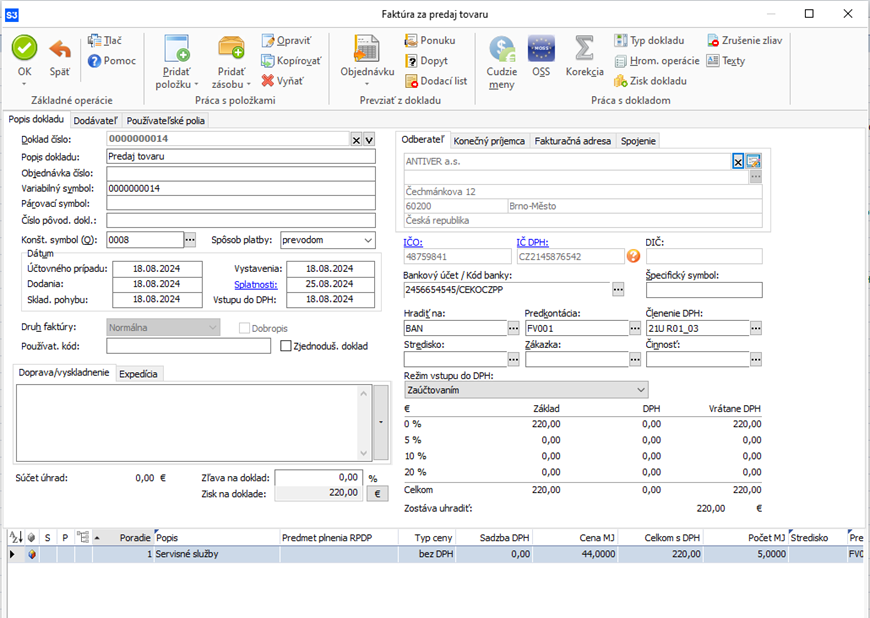Open the Cudzie meny currency icon
Viewport: 870px width, 618px height.
coord(502,50)
